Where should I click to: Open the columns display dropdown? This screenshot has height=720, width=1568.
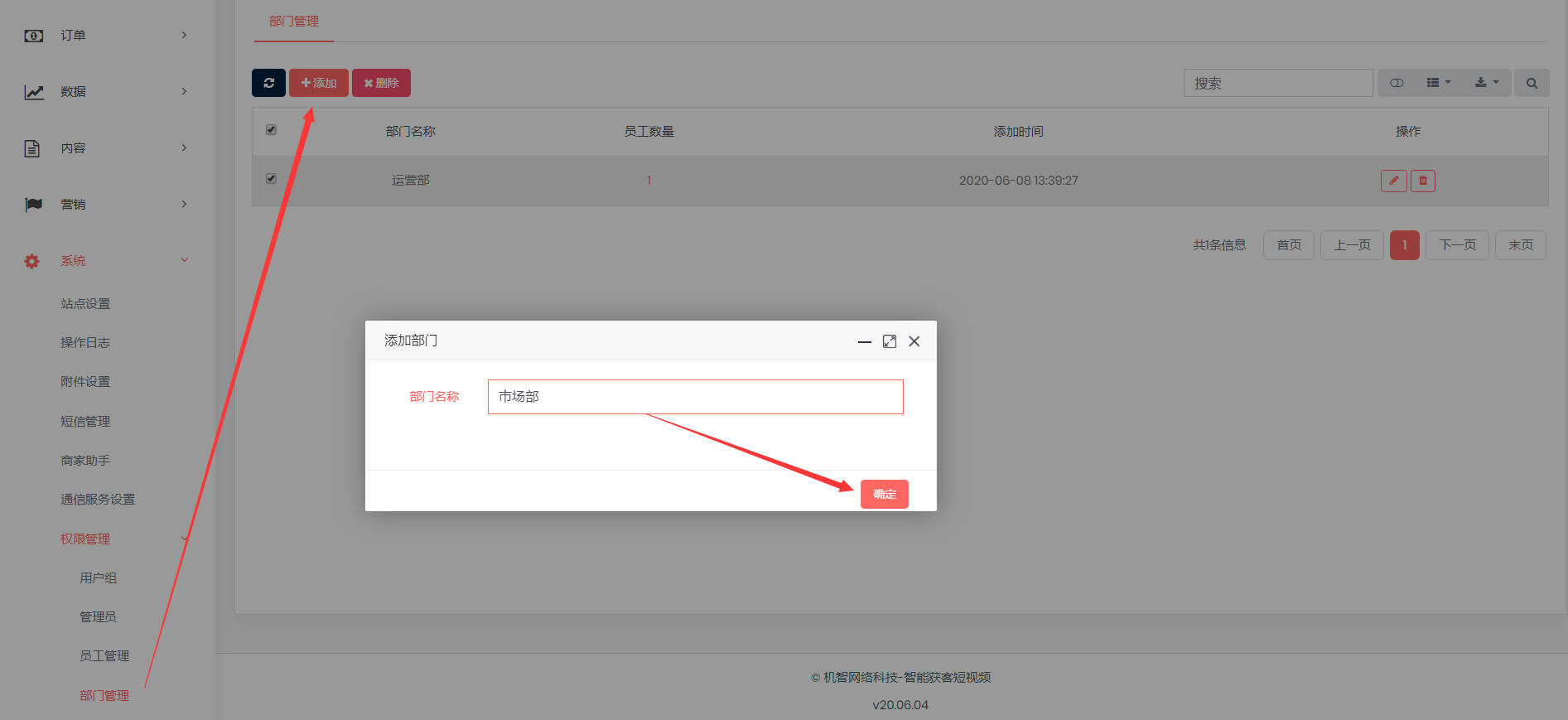pos(1439,83)
